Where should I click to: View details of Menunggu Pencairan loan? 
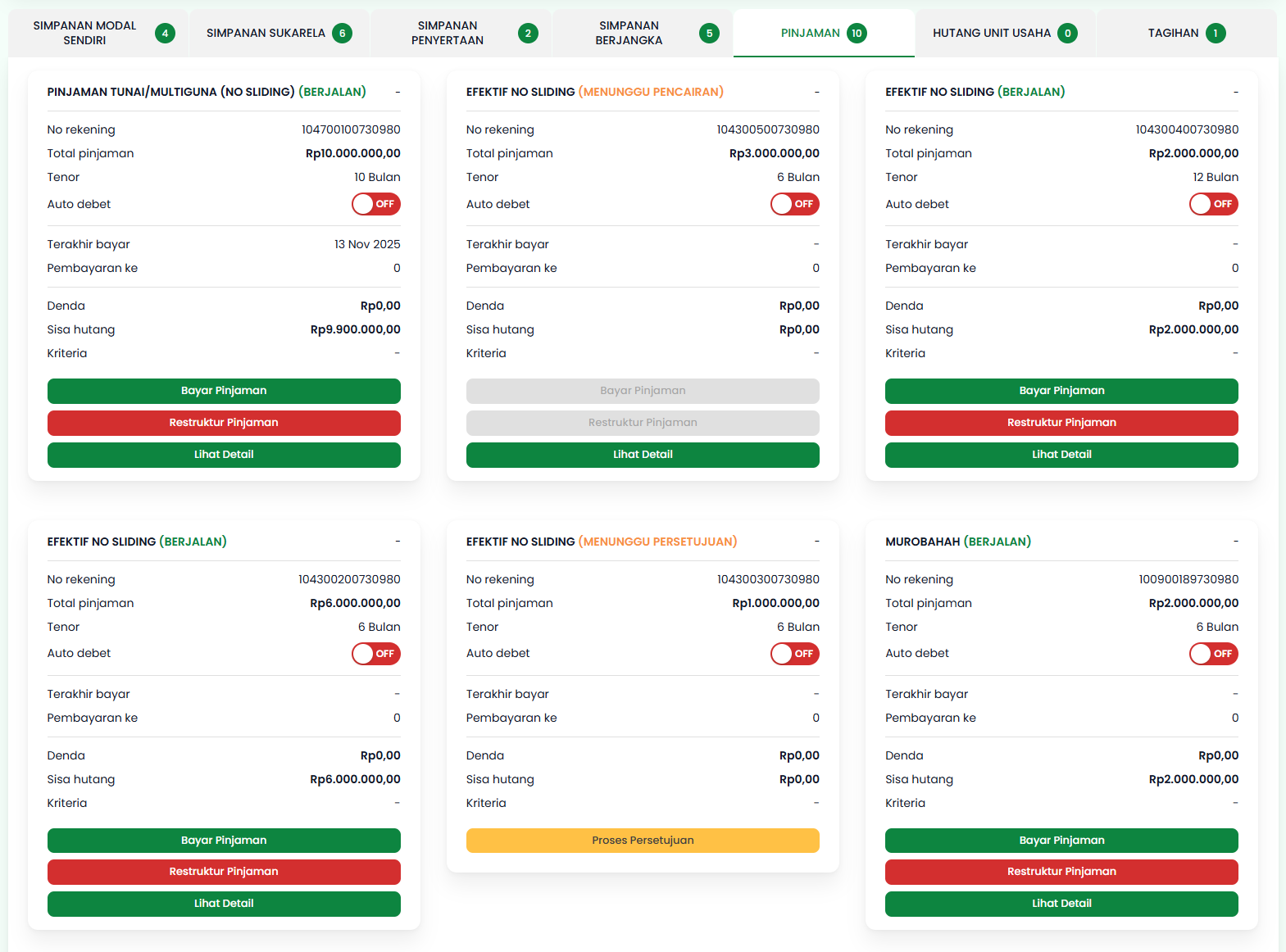click(x=643, y=455)
